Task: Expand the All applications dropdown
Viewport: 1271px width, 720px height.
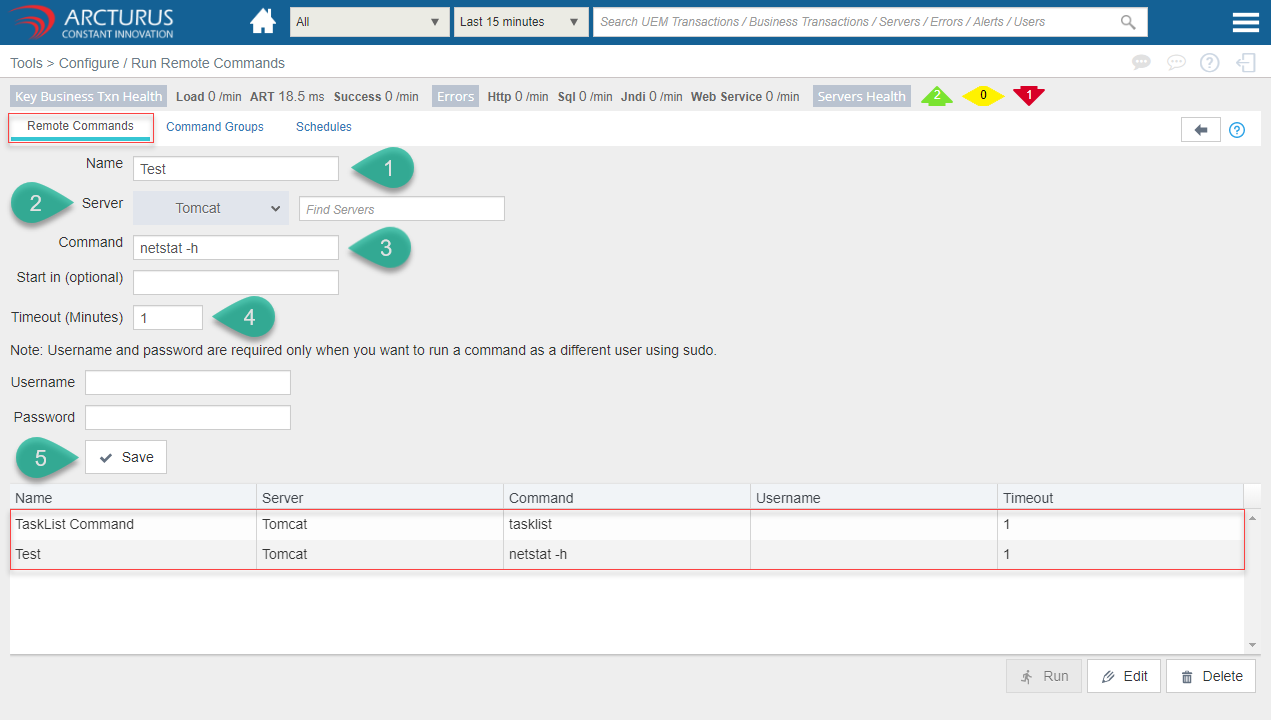Action: (x=369, y=22)
